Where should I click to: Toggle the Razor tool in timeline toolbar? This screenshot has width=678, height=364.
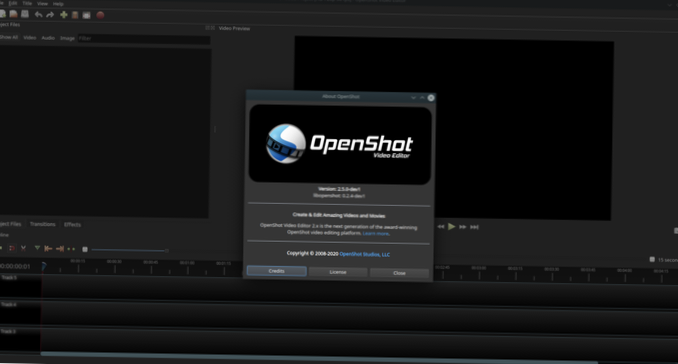23,248
